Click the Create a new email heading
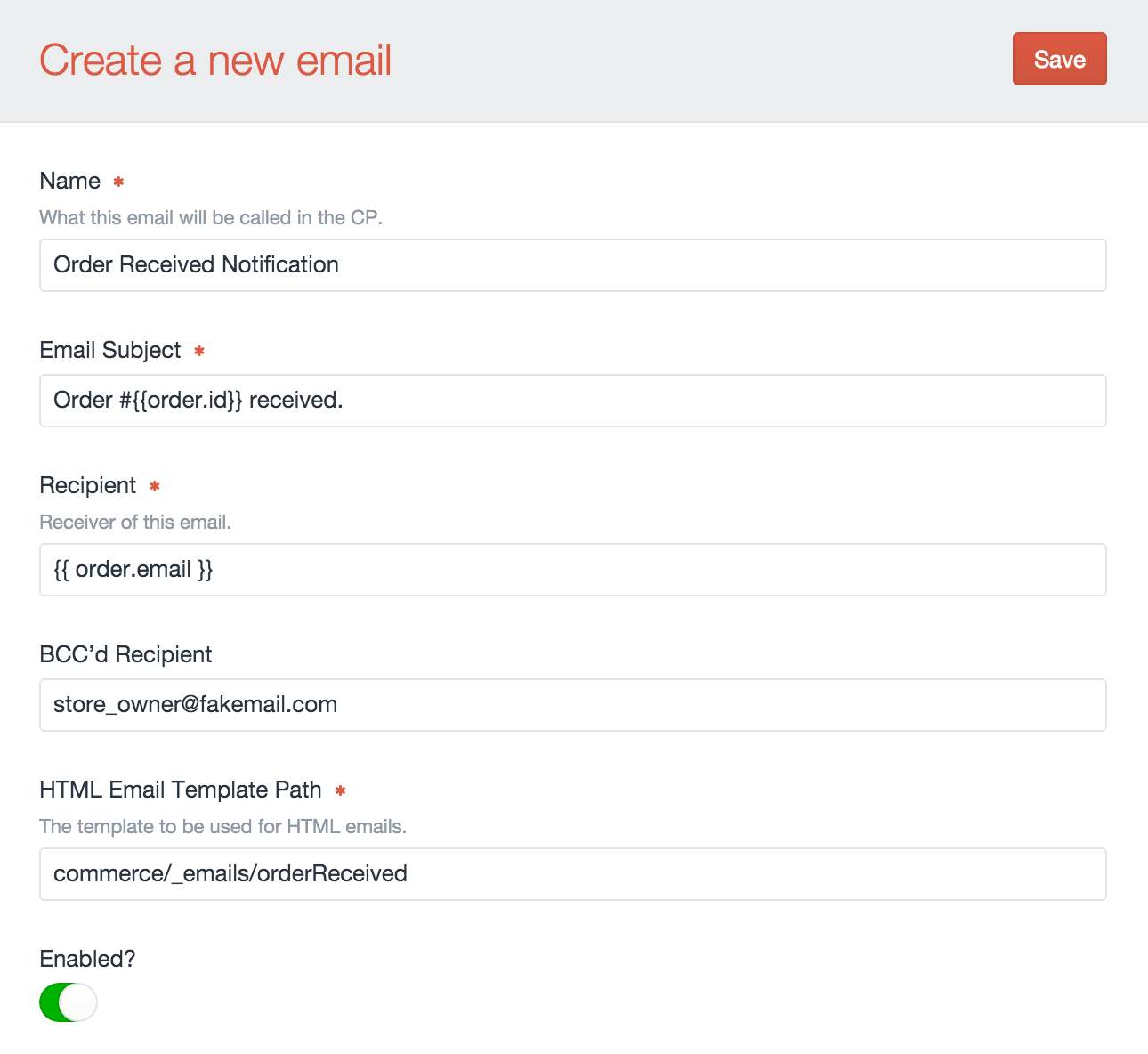Image resolution: width=1148 pixels, height=1054 pixels. [214, 60]
